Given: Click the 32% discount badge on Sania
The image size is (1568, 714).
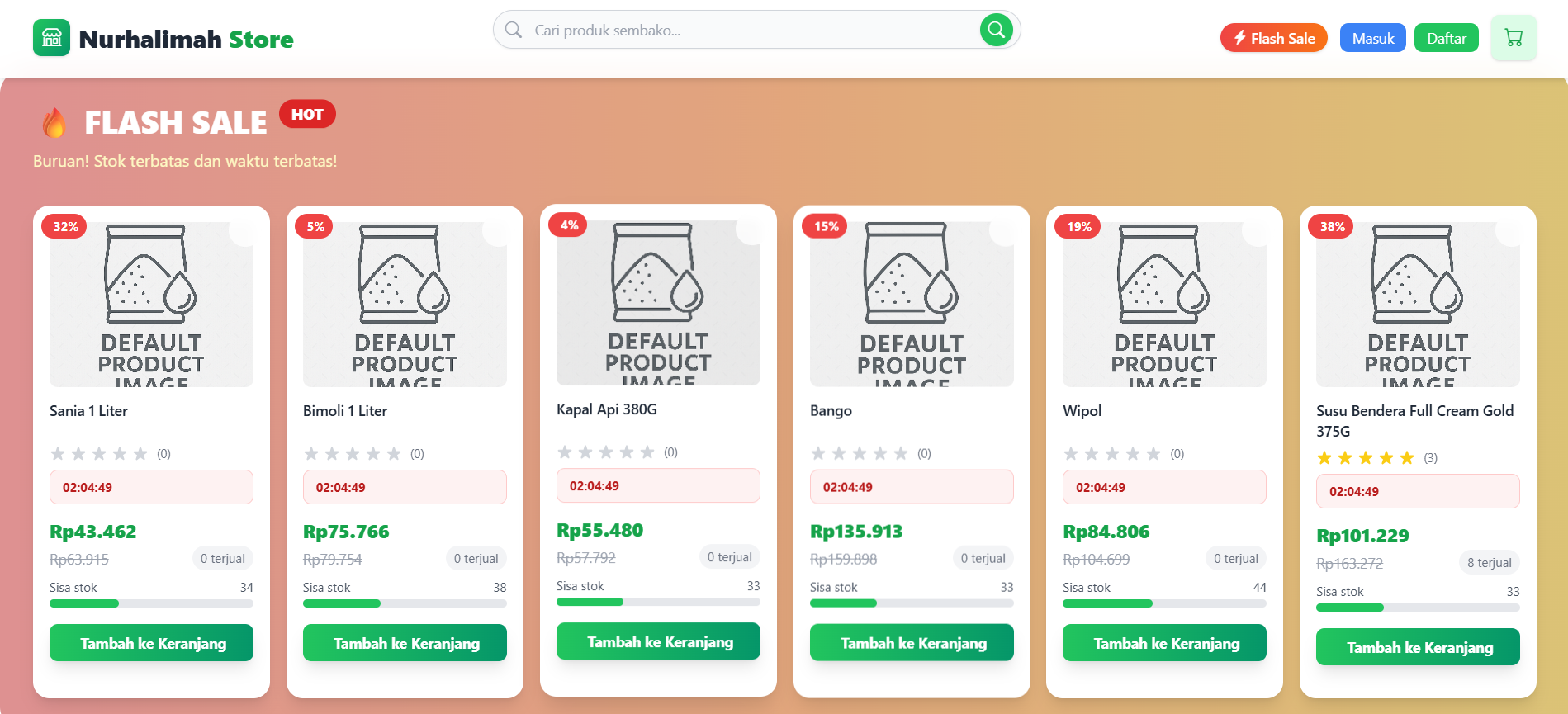Looking at the screenshot, I should 65,227.
